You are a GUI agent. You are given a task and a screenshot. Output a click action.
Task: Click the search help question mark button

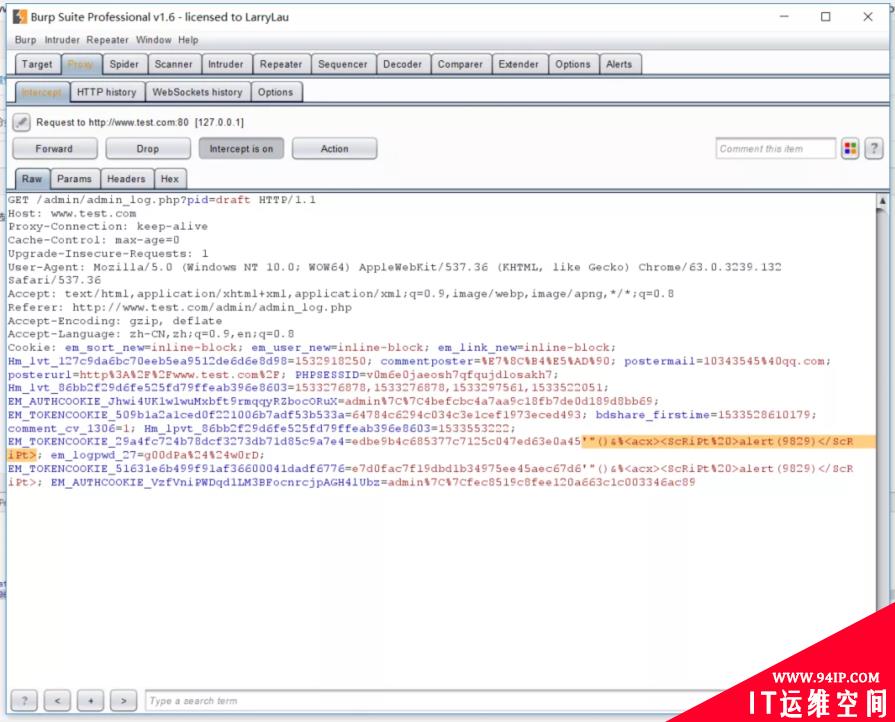[24, 700]
